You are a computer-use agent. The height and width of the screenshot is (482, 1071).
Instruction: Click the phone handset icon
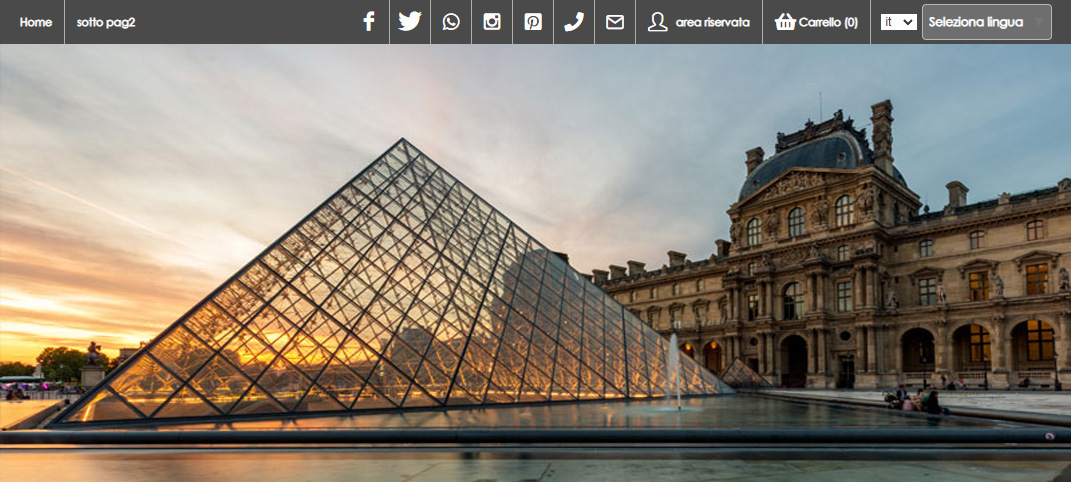(x=574, y=22)
